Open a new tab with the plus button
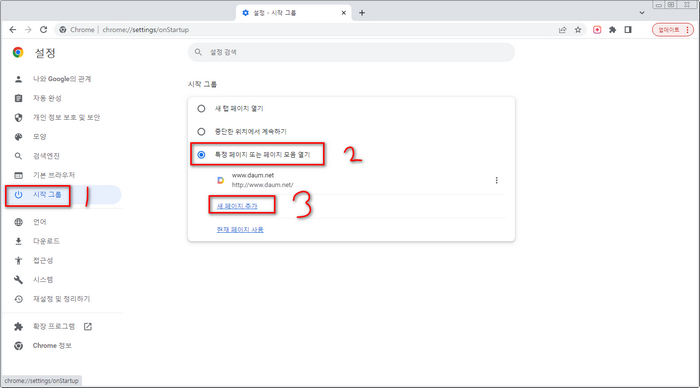The height and width of the screenshot is (388, 700). (x=362, y=13)
